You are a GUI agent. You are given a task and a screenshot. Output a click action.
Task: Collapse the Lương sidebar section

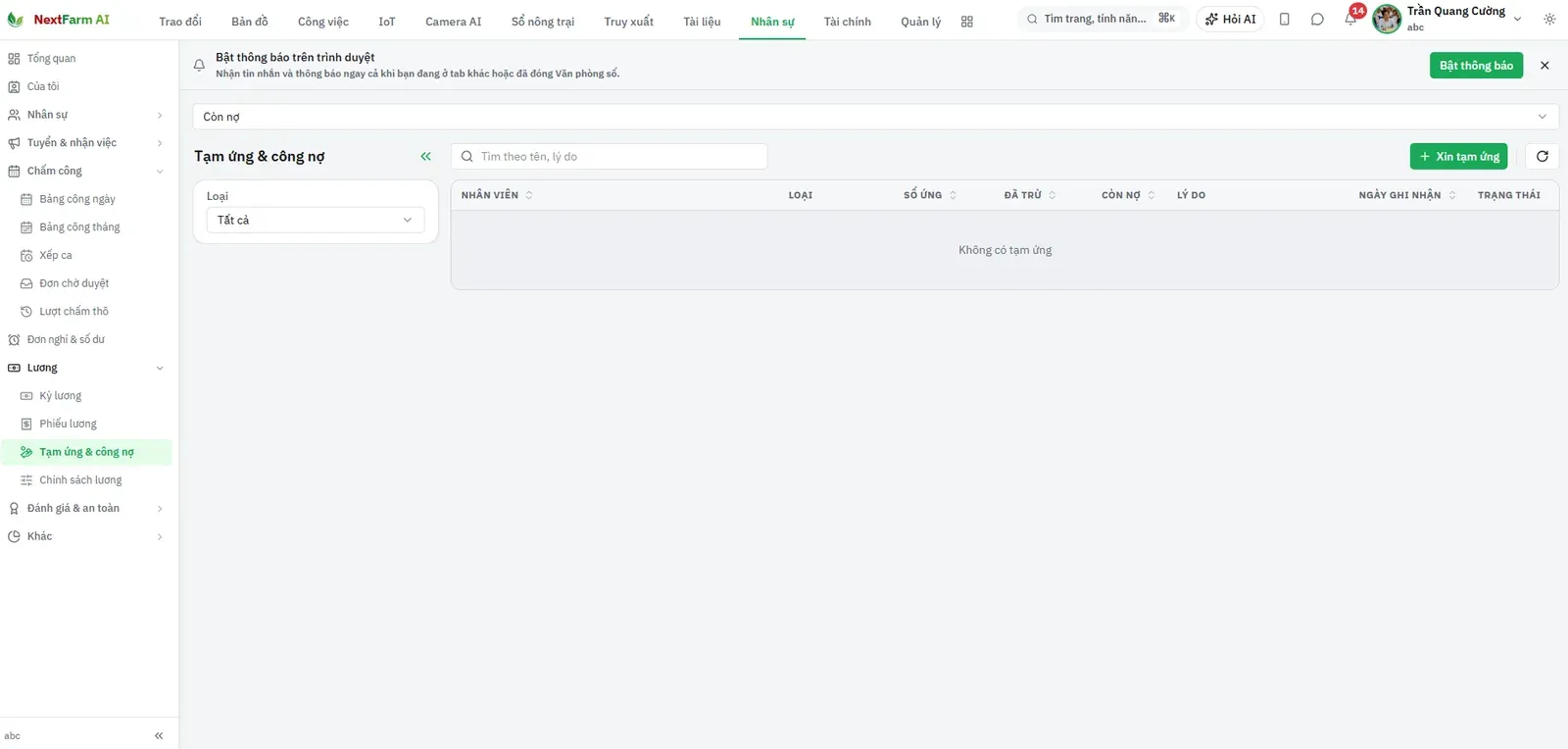tap(86, 369)
